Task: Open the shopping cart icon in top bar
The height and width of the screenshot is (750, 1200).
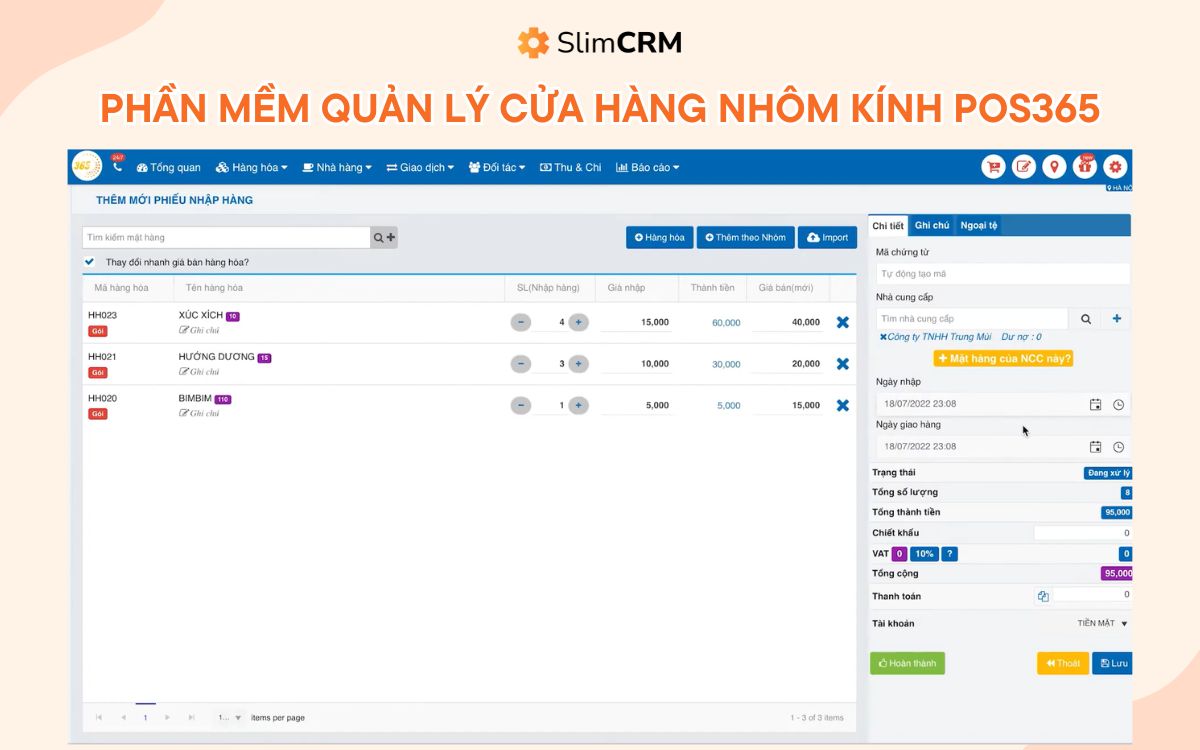Action: (992, 167)
